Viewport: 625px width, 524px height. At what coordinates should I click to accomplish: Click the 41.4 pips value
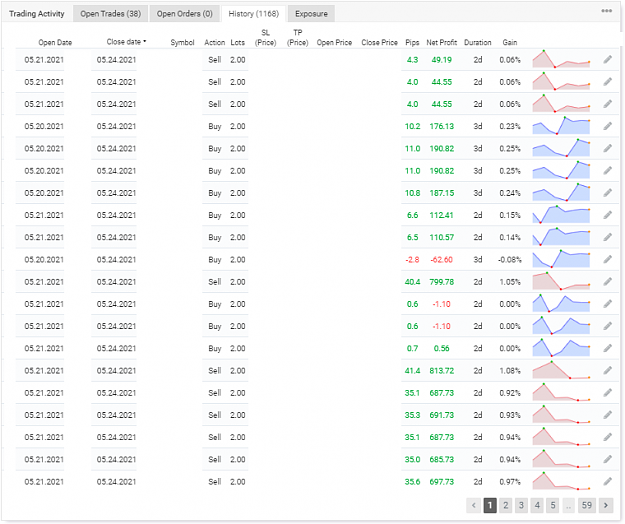coord(412,371)
